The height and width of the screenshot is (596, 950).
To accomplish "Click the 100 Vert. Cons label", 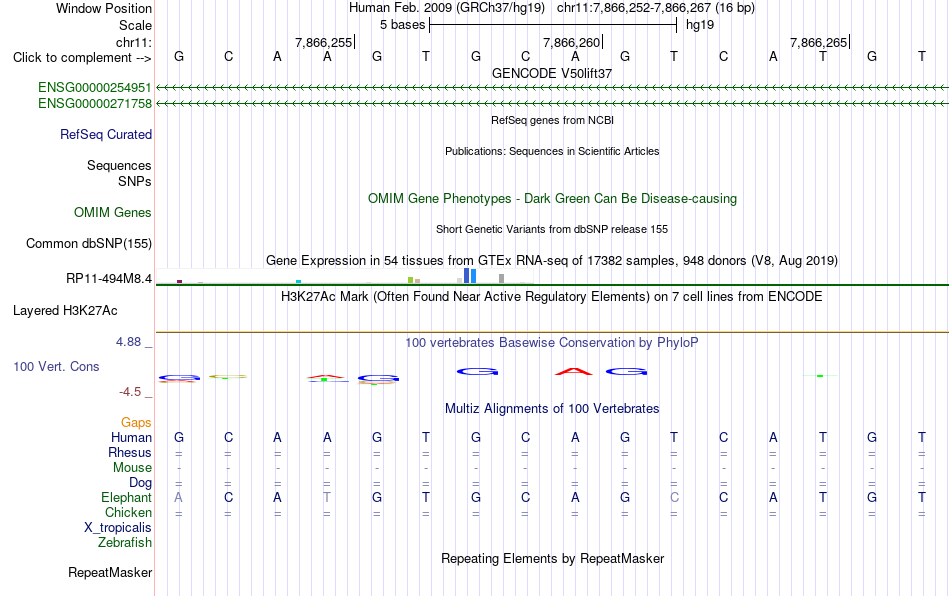I will 56,366.
